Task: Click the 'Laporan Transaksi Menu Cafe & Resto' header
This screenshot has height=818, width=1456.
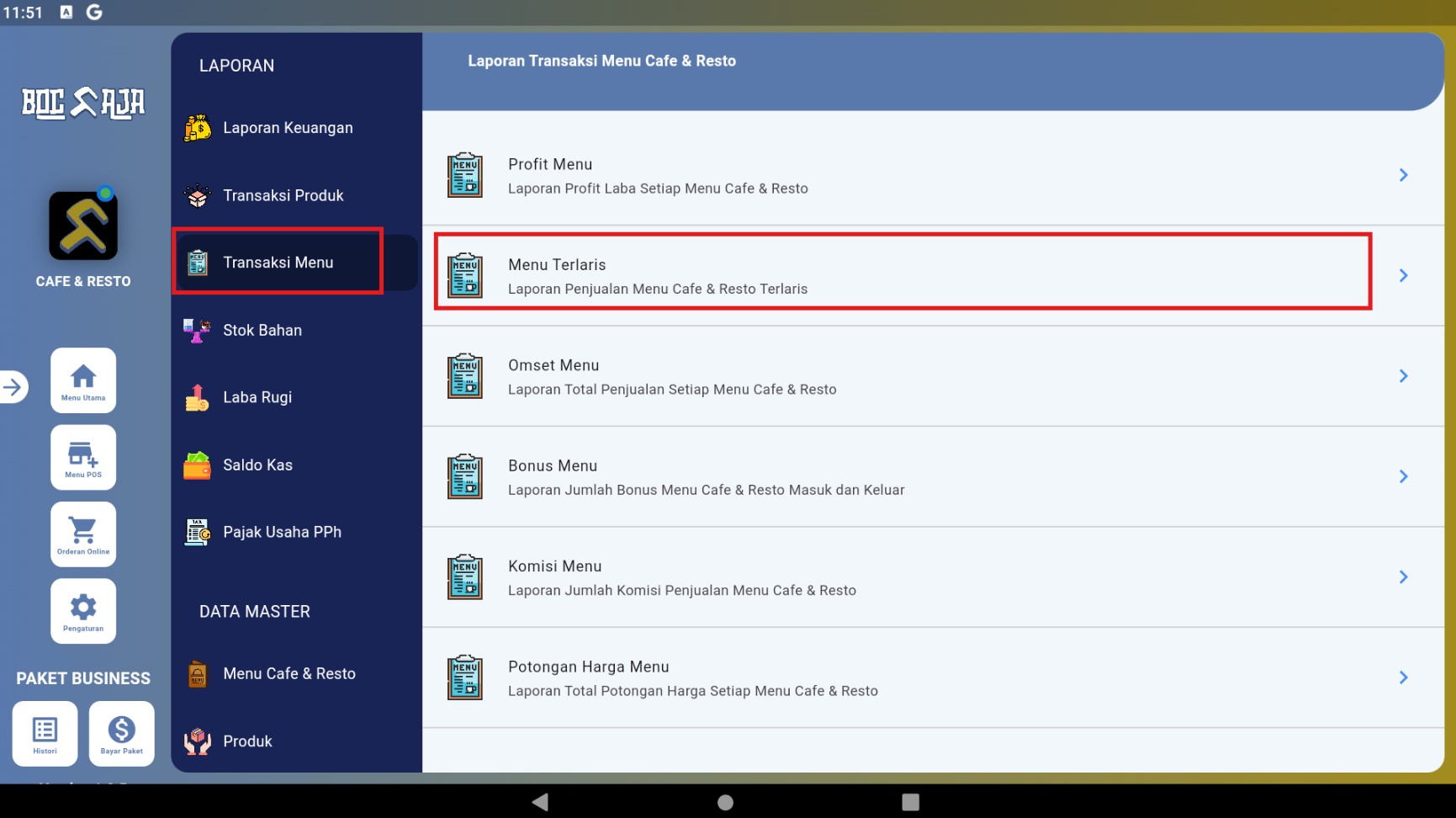Action: [602, 61]
